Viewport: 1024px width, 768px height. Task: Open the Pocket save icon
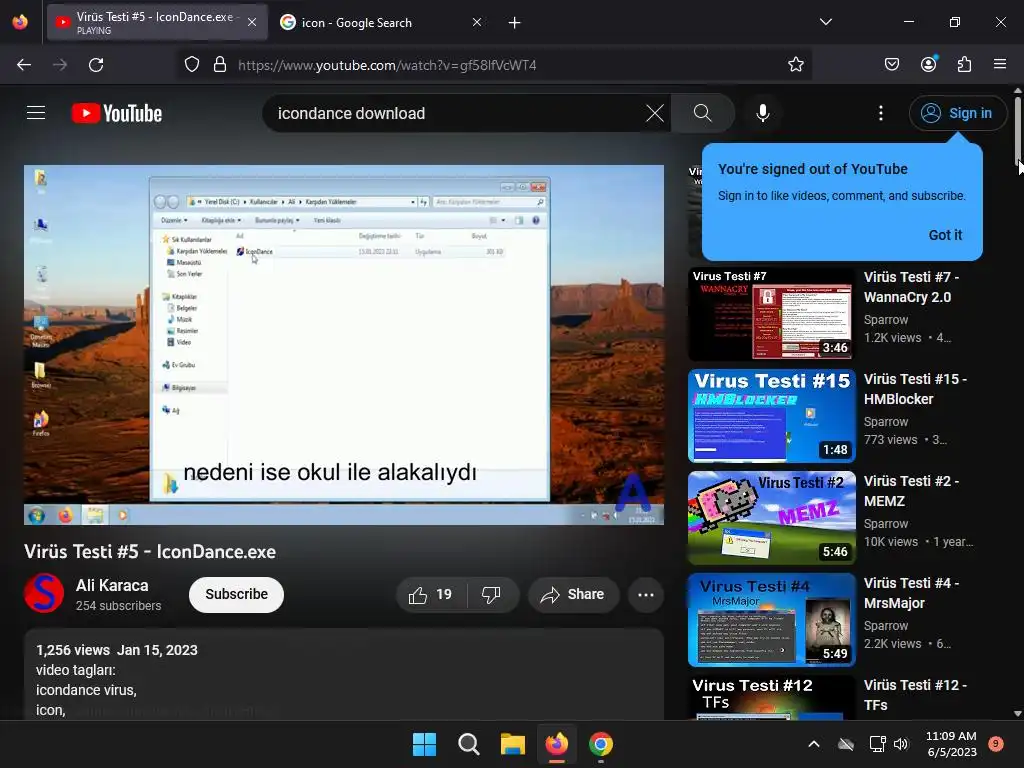point(891,65)
